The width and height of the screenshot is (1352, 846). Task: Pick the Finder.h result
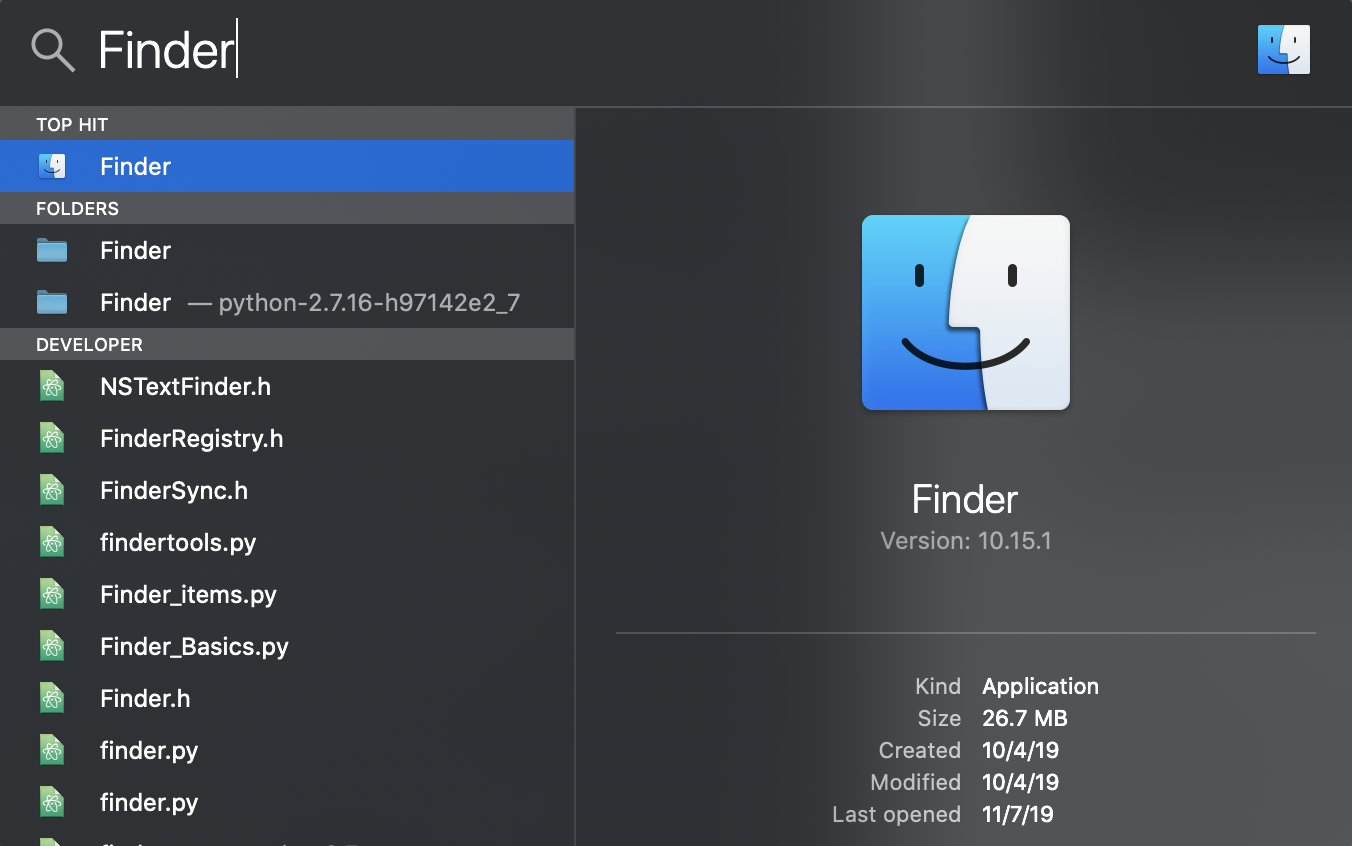pyautogui.click(x=287, y=698)
